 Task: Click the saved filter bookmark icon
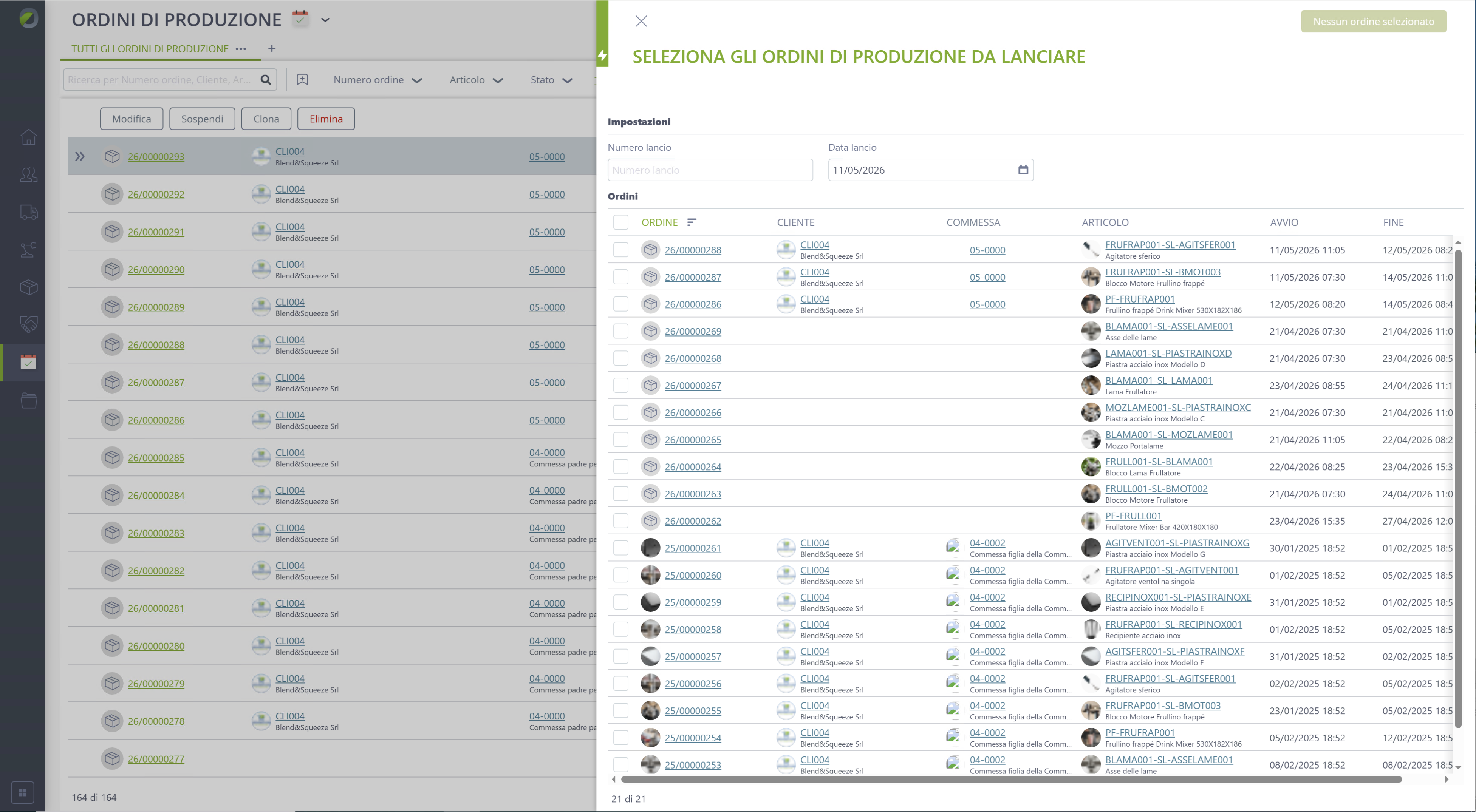click(303, 80)
